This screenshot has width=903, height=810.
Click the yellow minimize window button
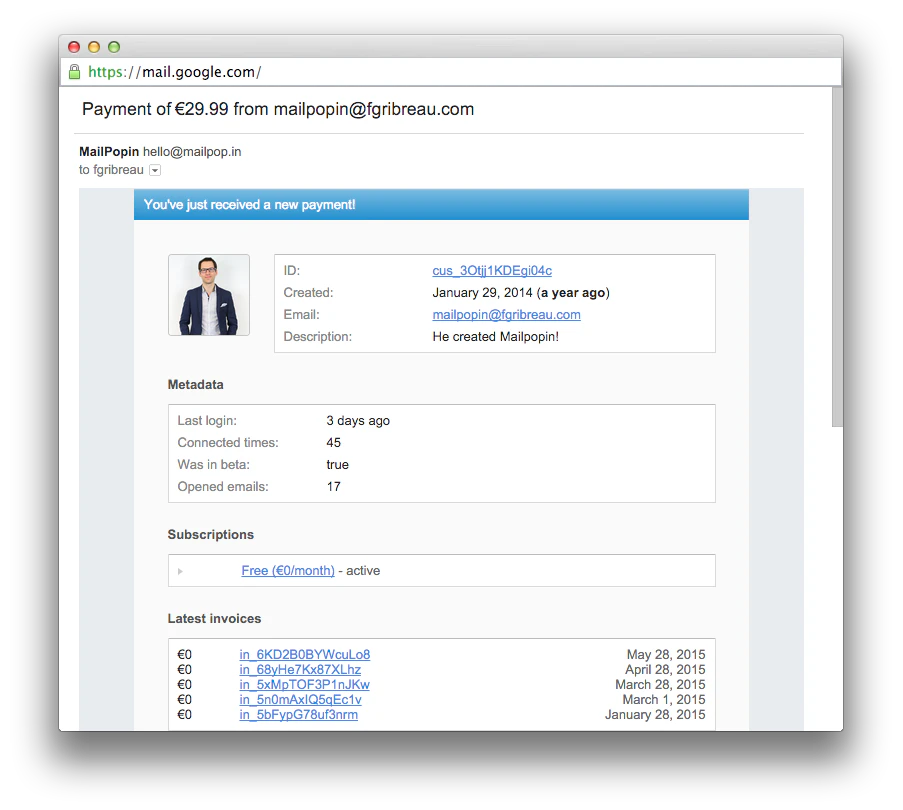click(94, 47)
